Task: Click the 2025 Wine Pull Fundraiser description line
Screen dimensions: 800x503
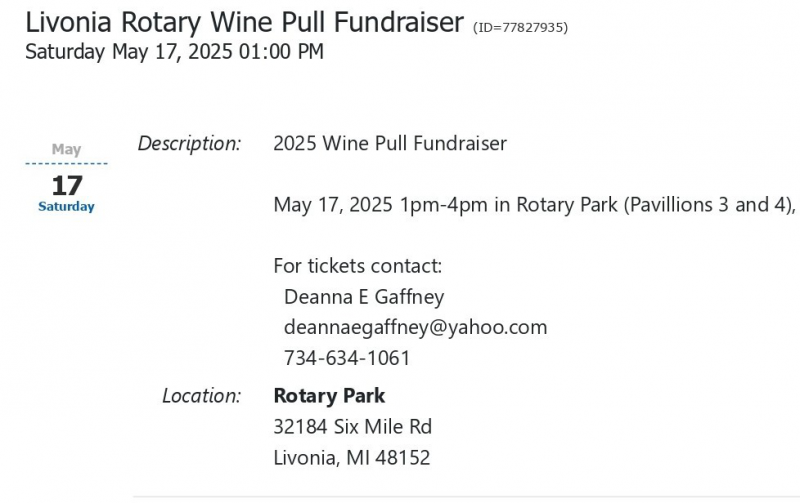Action: 390,143
